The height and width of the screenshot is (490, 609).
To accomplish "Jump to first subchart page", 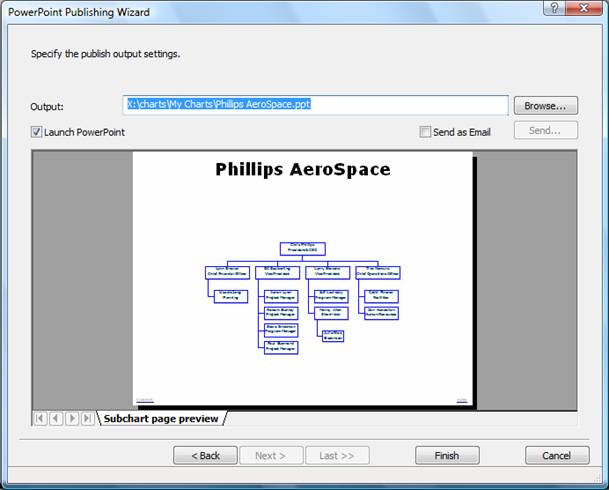I will tap(40, 419).
